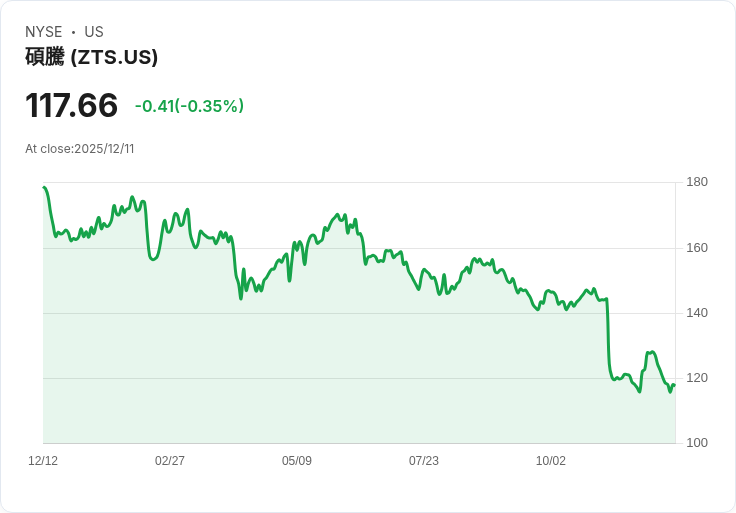Click the chart line's starting peak at far left
Image resolution: width=736 pixels, height=513 pixels.
point(44,188)
